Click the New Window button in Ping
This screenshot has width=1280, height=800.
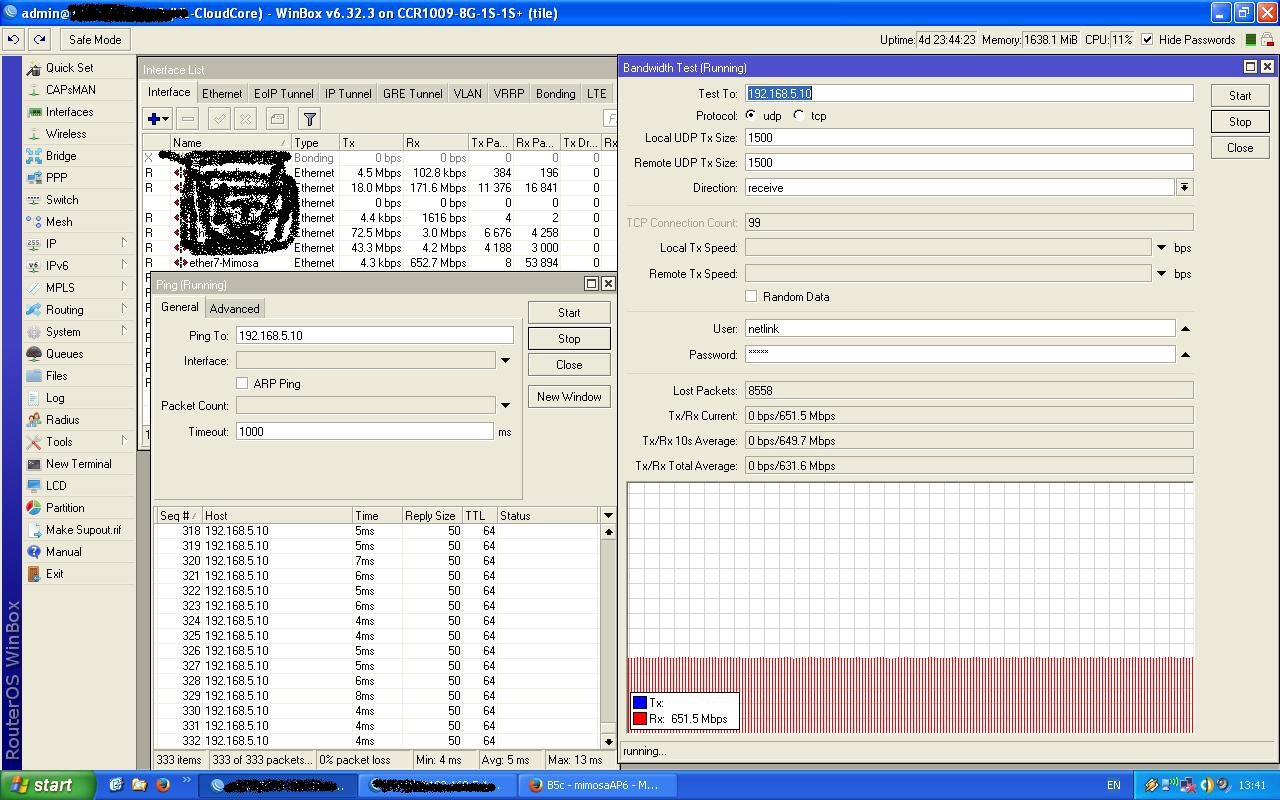tap(569, 397)
